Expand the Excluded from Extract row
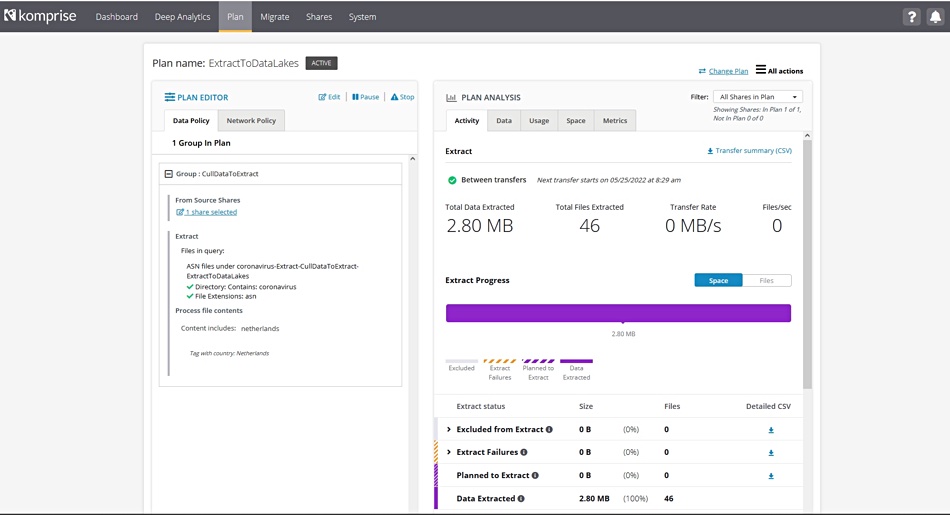 point(449,430)
